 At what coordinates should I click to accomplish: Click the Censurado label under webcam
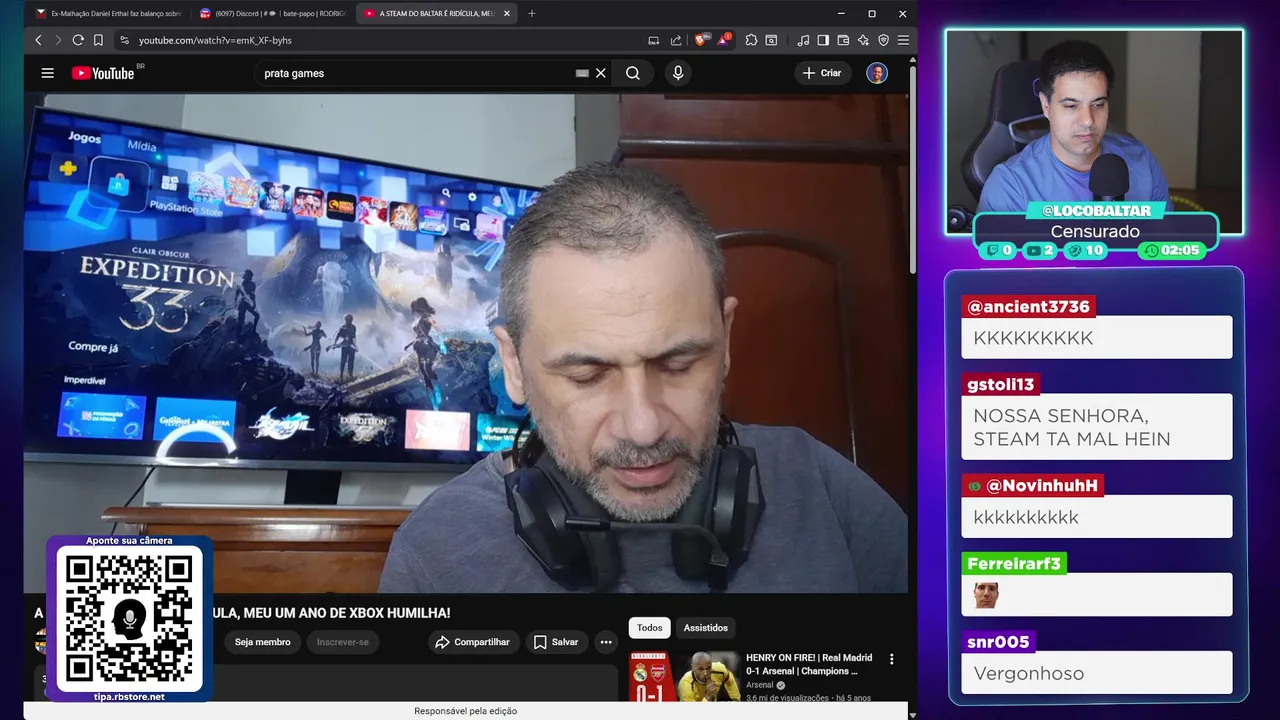[1095, 231]
